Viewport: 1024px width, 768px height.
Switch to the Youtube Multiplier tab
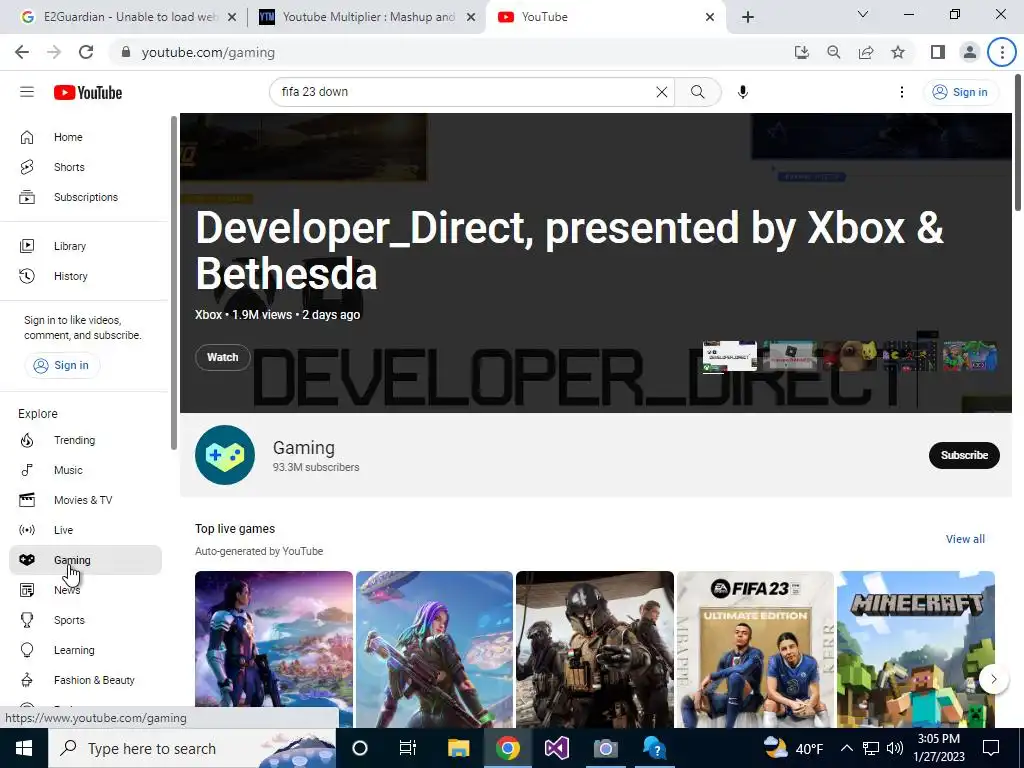pyautogui.click(x=368, y=17)
